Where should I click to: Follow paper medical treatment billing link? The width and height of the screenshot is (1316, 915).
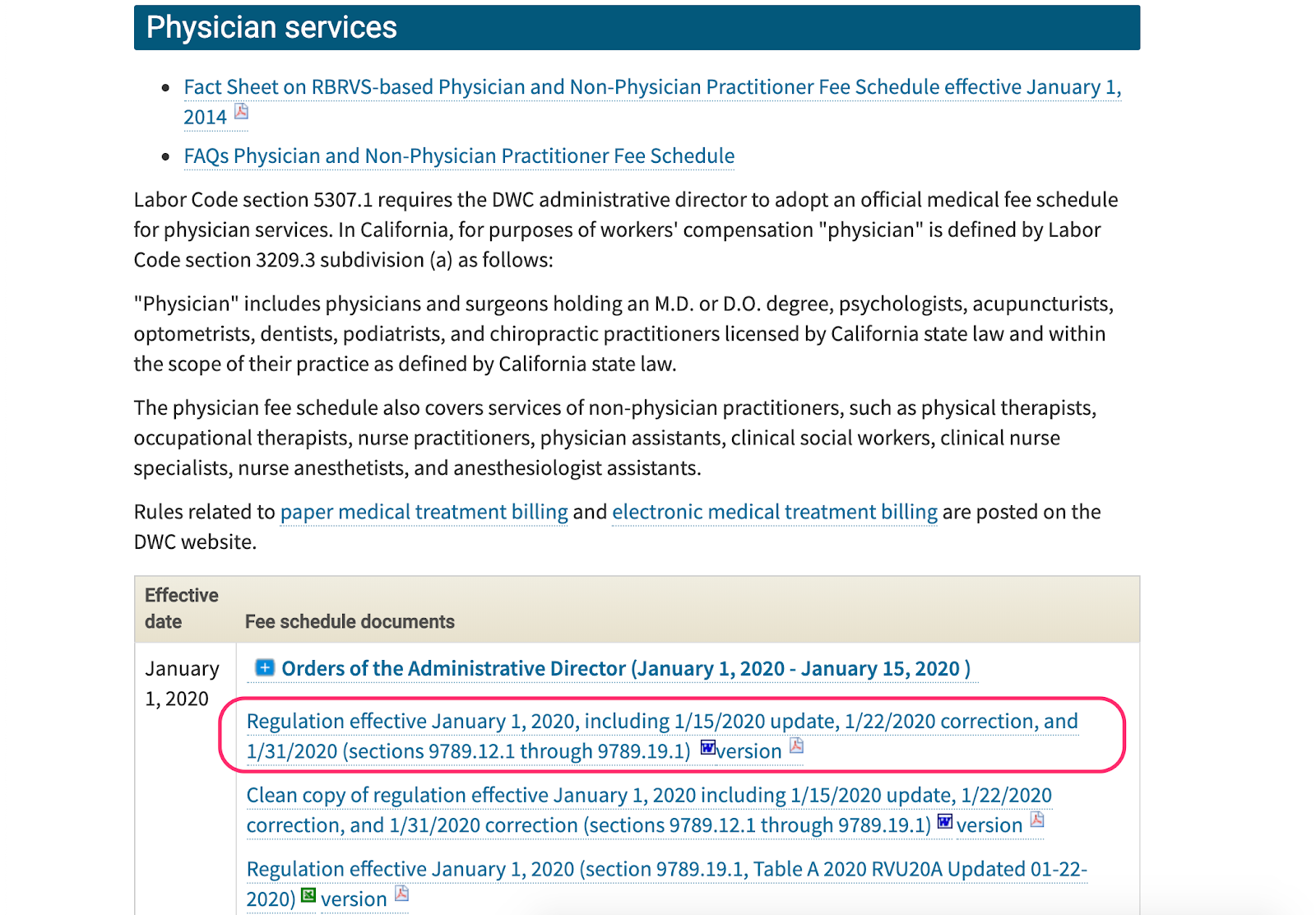[424, 512]
